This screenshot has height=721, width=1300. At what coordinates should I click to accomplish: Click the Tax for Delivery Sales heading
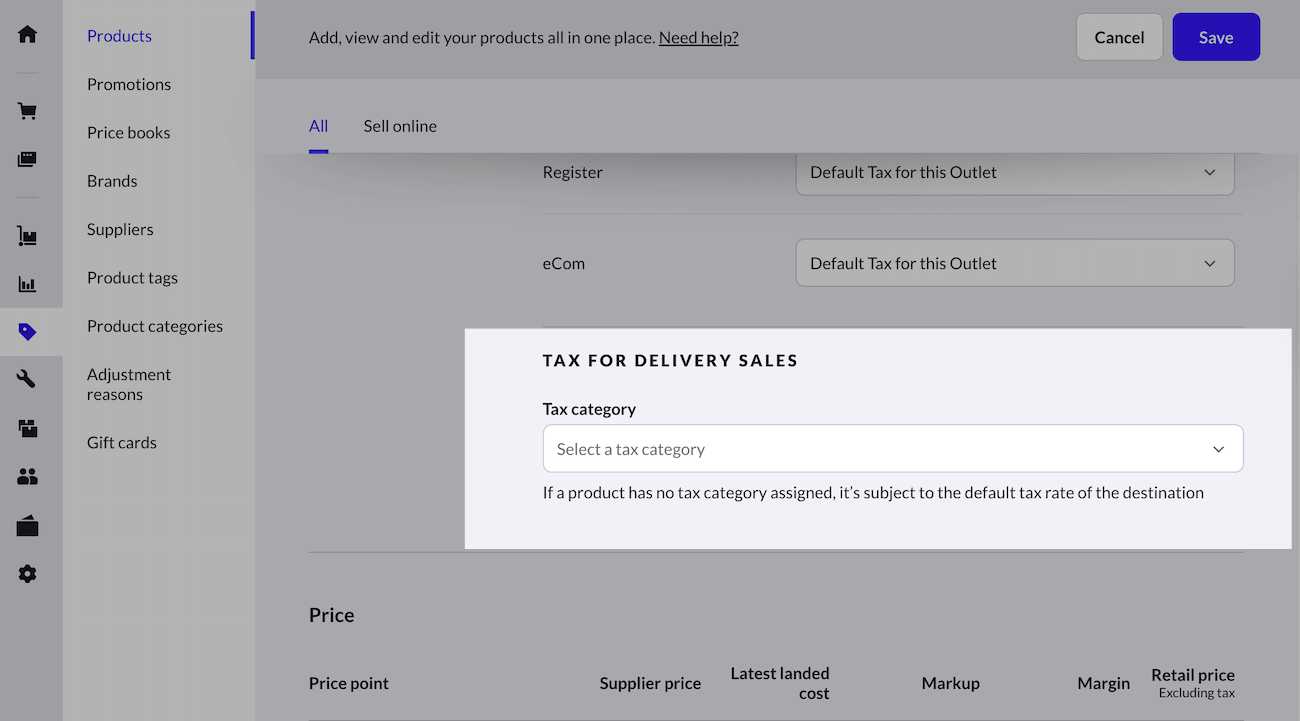point(670,361)
